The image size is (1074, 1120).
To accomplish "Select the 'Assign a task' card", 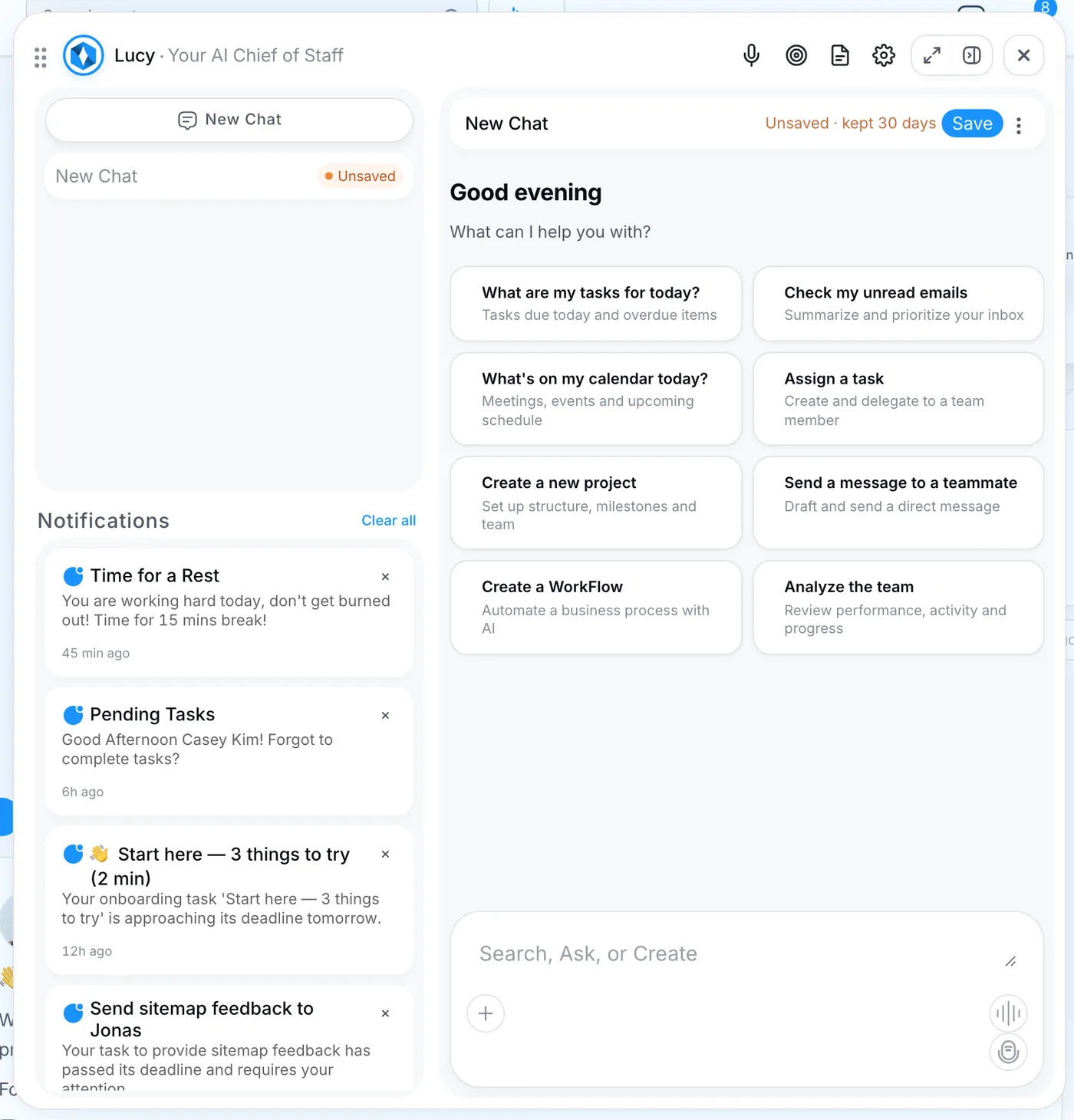I will click(x=898, y=399).
